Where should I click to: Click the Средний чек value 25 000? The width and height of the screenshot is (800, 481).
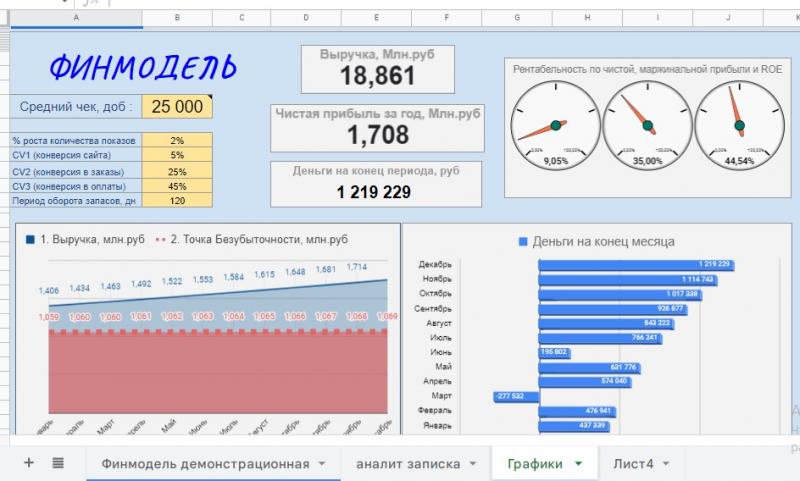coord(177,107)
